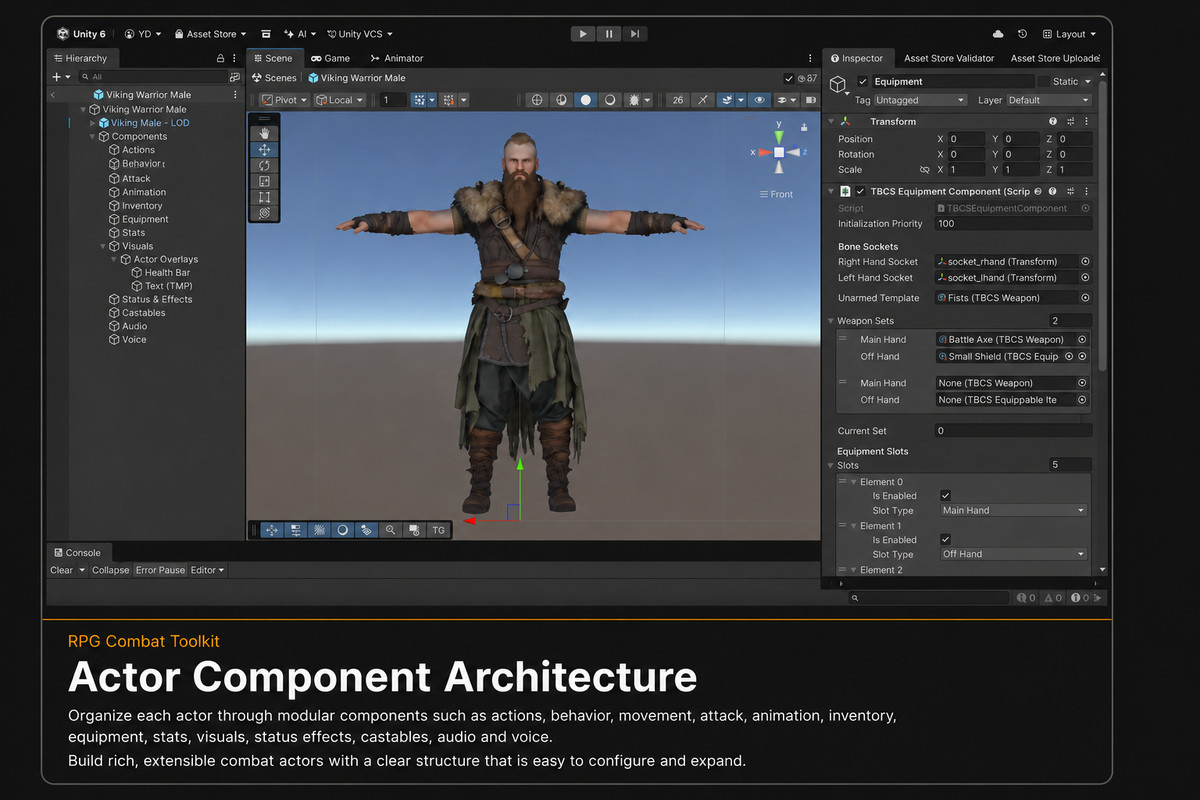Open Slot Type Off Hand dropdown
This screenshot has width=1200, height=800.
1012,554
